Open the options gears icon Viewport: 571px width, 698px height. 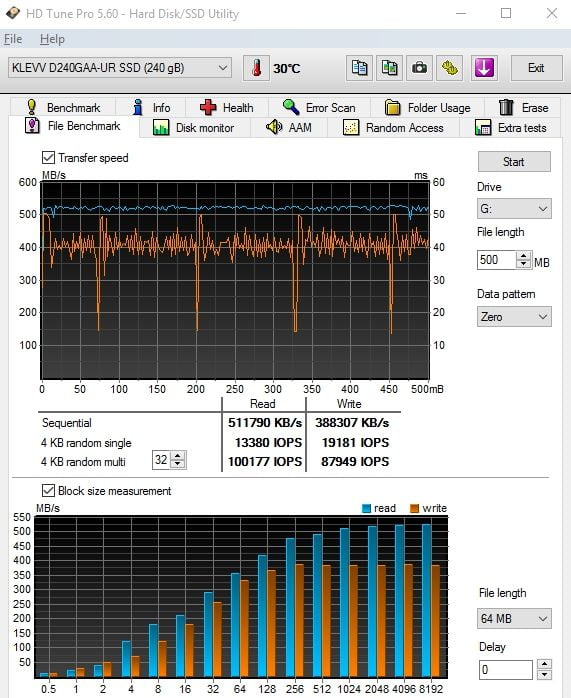(450, 68)
